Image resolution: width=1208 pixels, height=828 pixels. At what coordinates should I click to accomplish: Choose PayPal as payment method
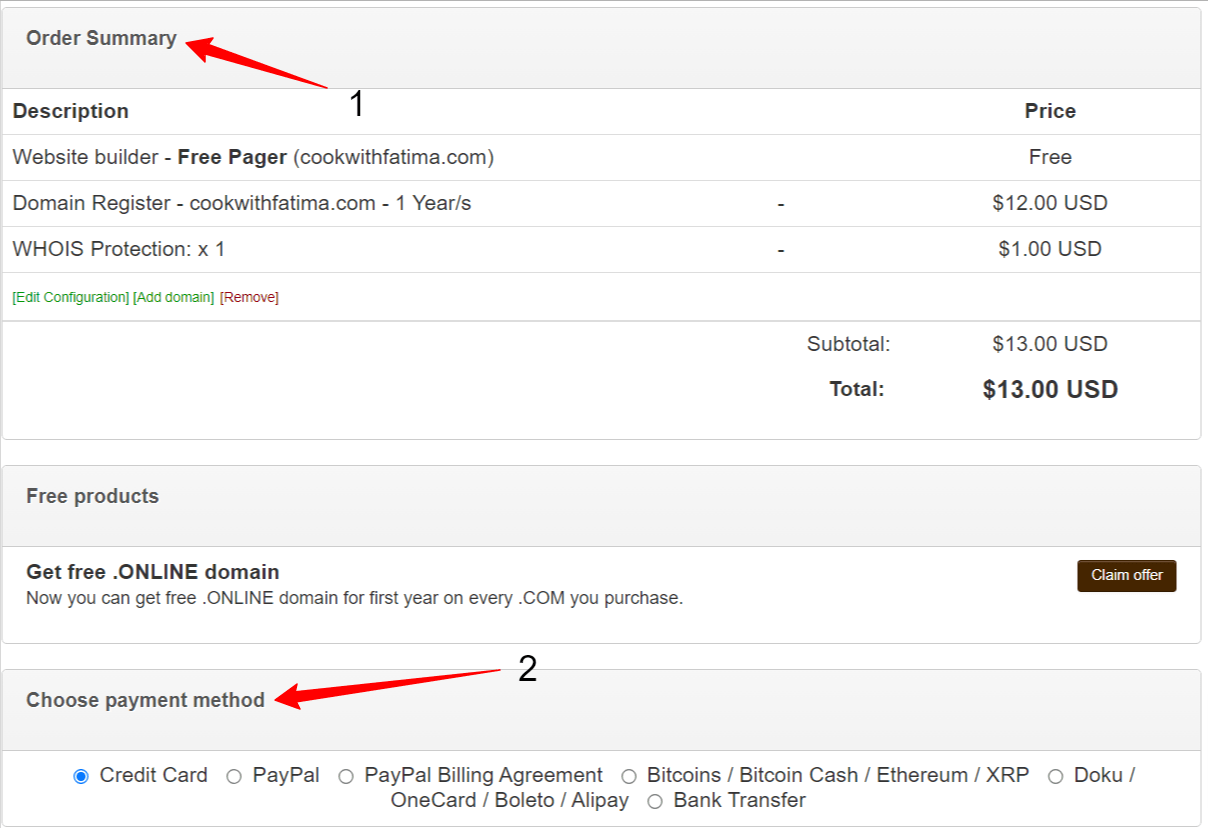tap(233, 775)
